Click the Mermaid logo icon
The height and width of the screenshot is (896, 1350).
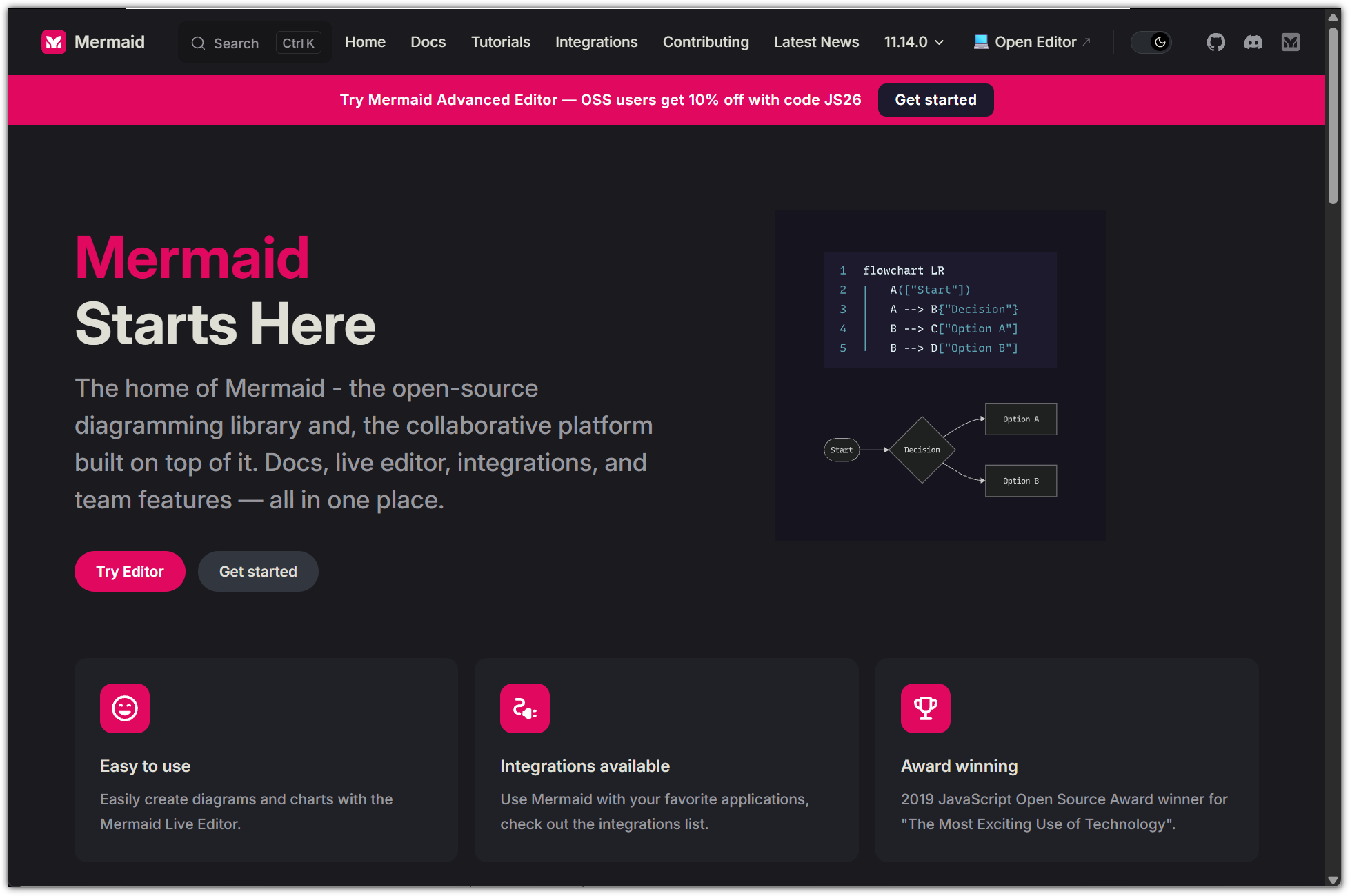tap(54, 42)
